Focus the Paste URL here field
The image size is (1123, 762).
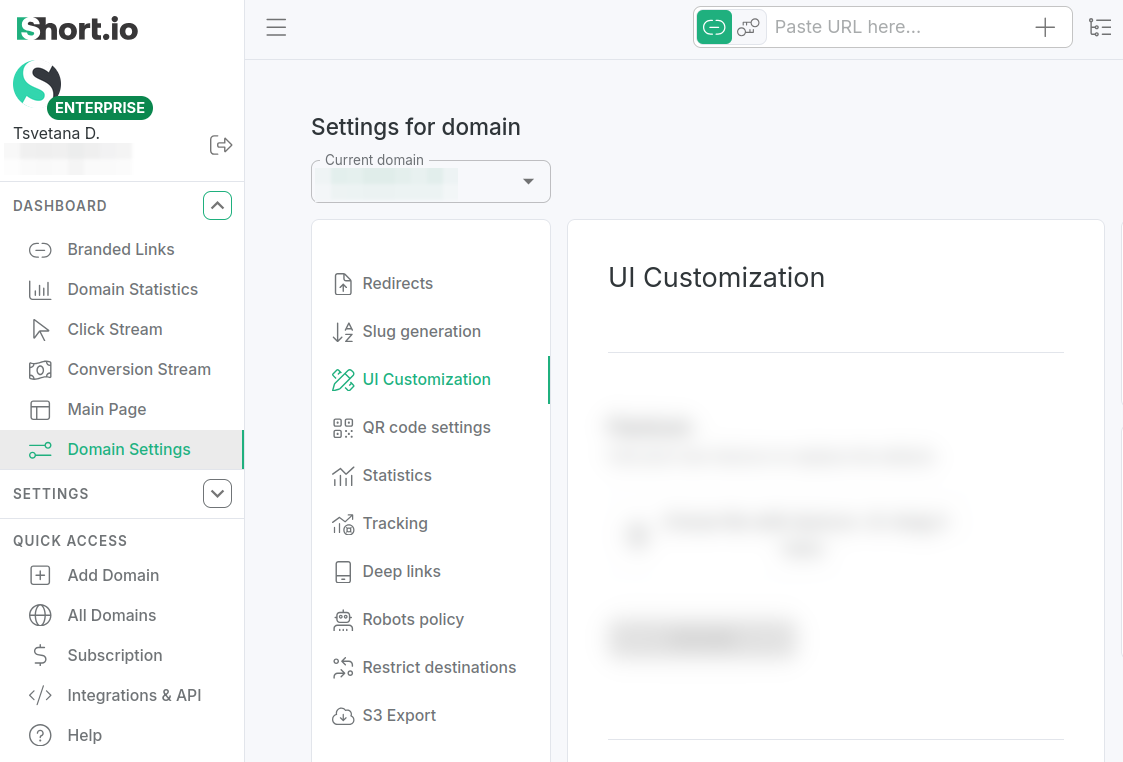pyautogui.click(x=895, y=28)
